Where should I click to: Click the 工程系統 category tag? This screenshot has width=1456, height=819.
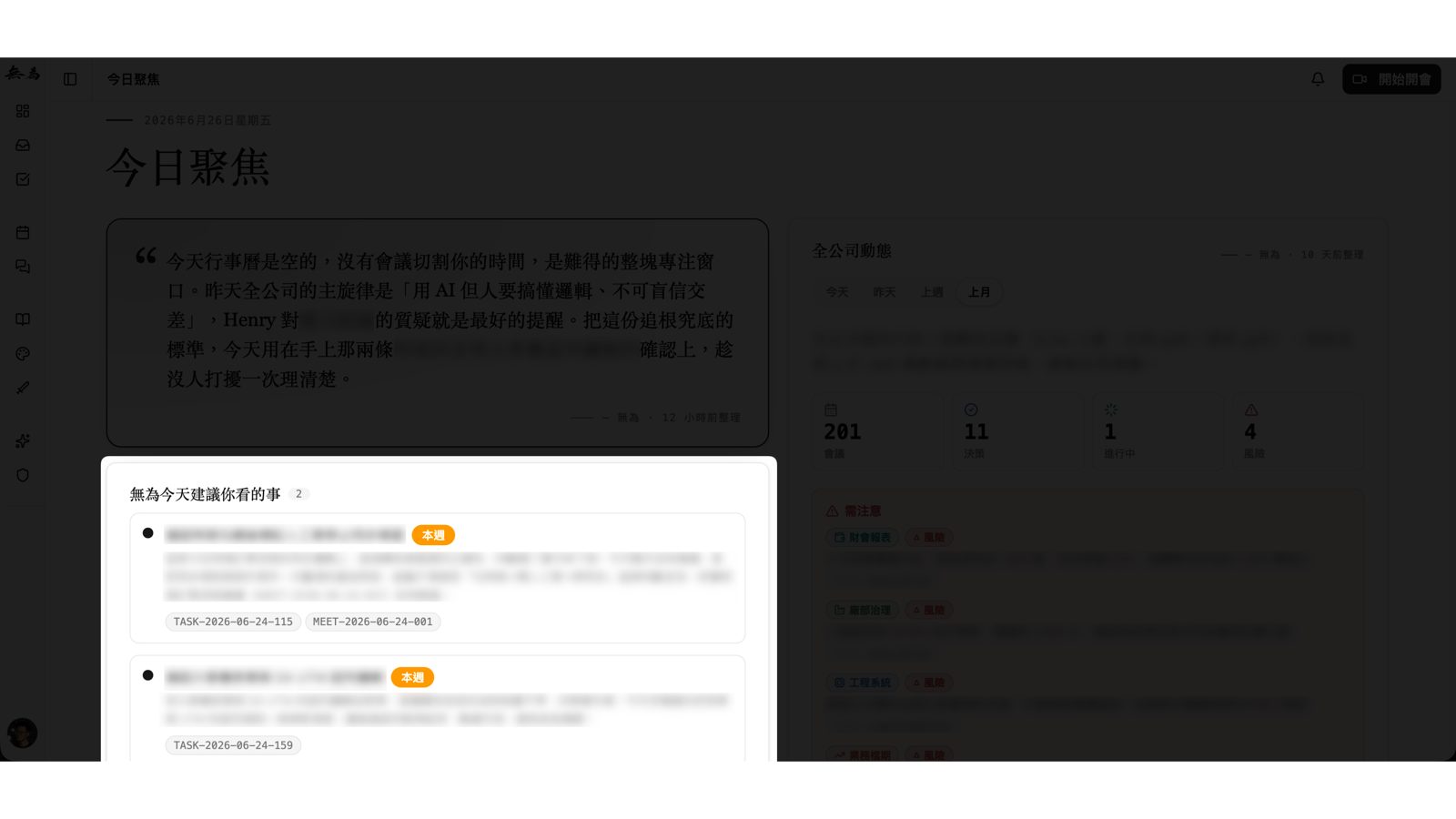(x=862, y=682)
